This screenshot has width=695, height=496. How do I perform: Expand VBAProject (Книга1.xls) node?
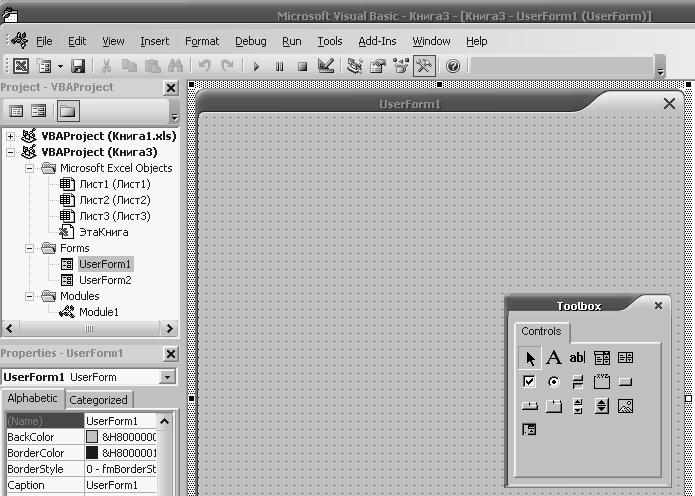tap(10, 137)
